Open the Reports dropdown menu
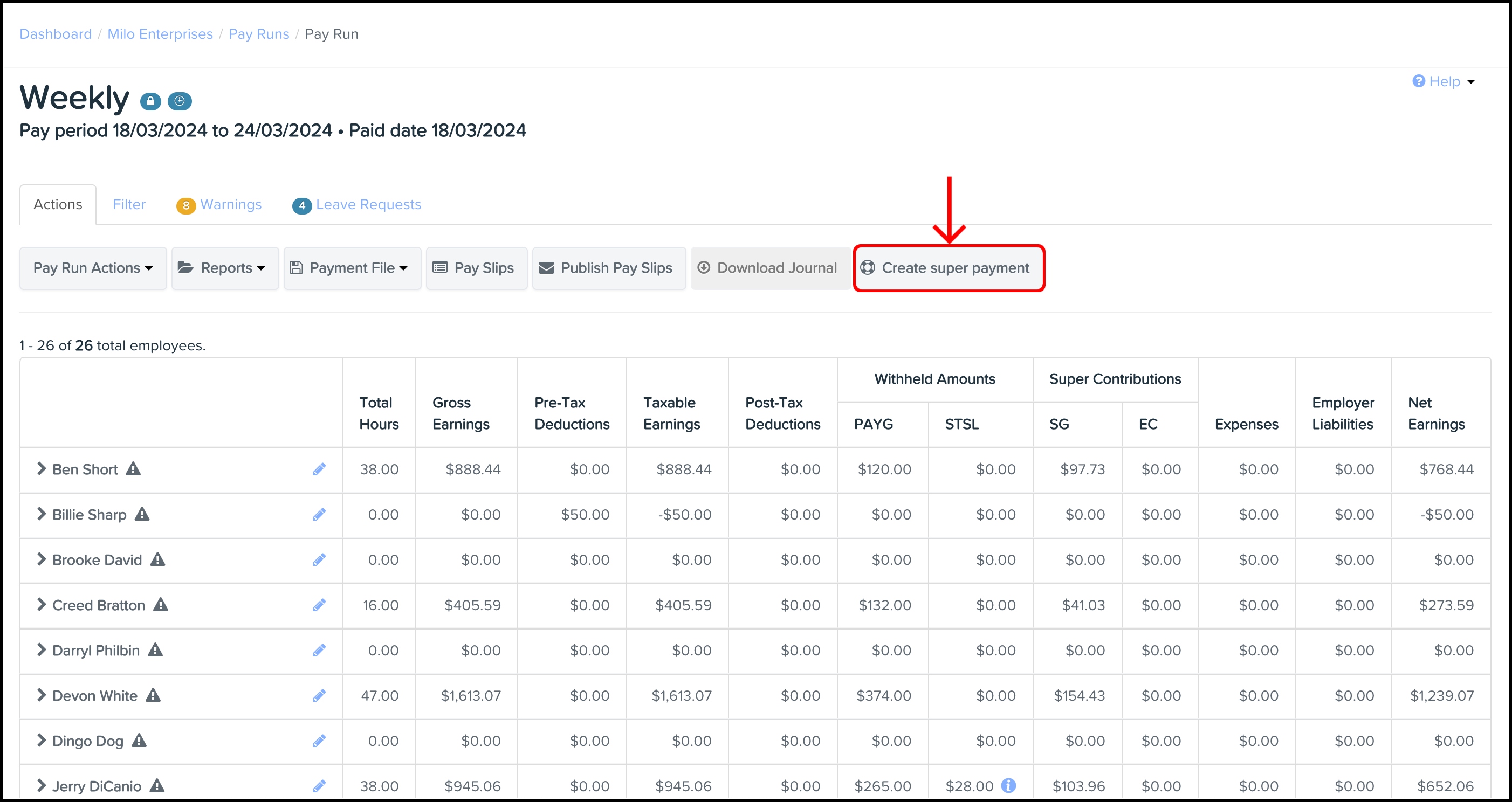Image resolution: width=1512 pixels, height=802 pixels. click(x=225, y=268)
